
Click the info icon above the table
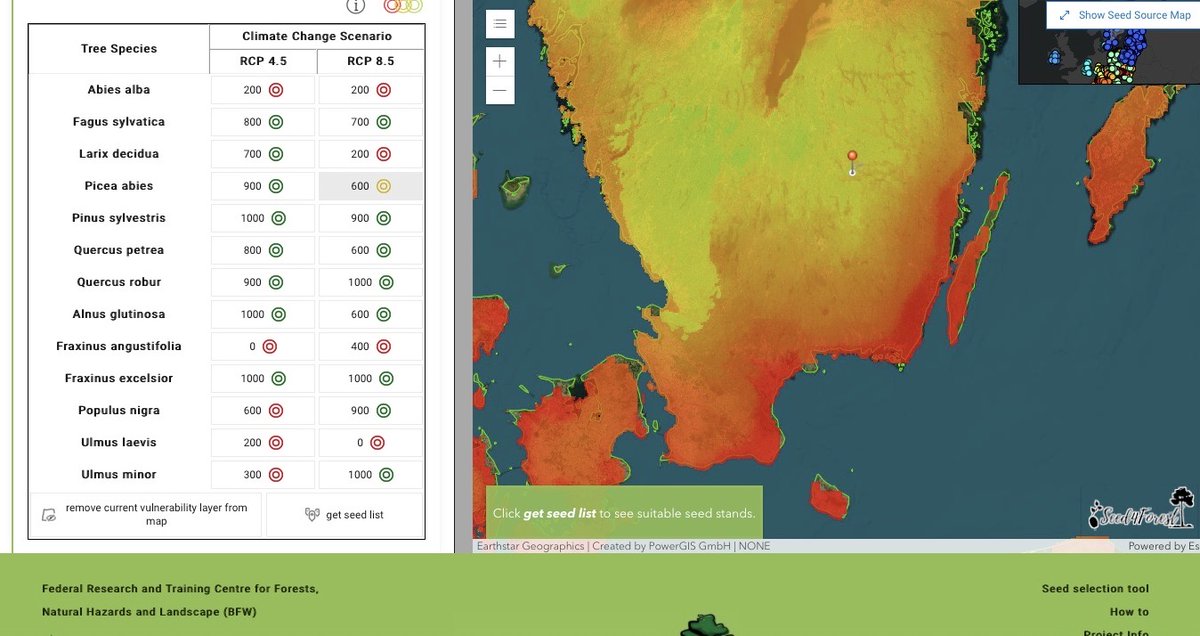(355, 5)
